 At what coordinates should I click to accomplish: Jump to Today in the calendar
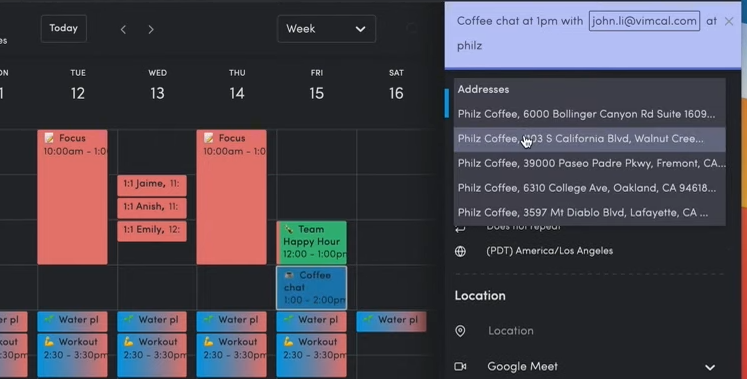[64, 29]
